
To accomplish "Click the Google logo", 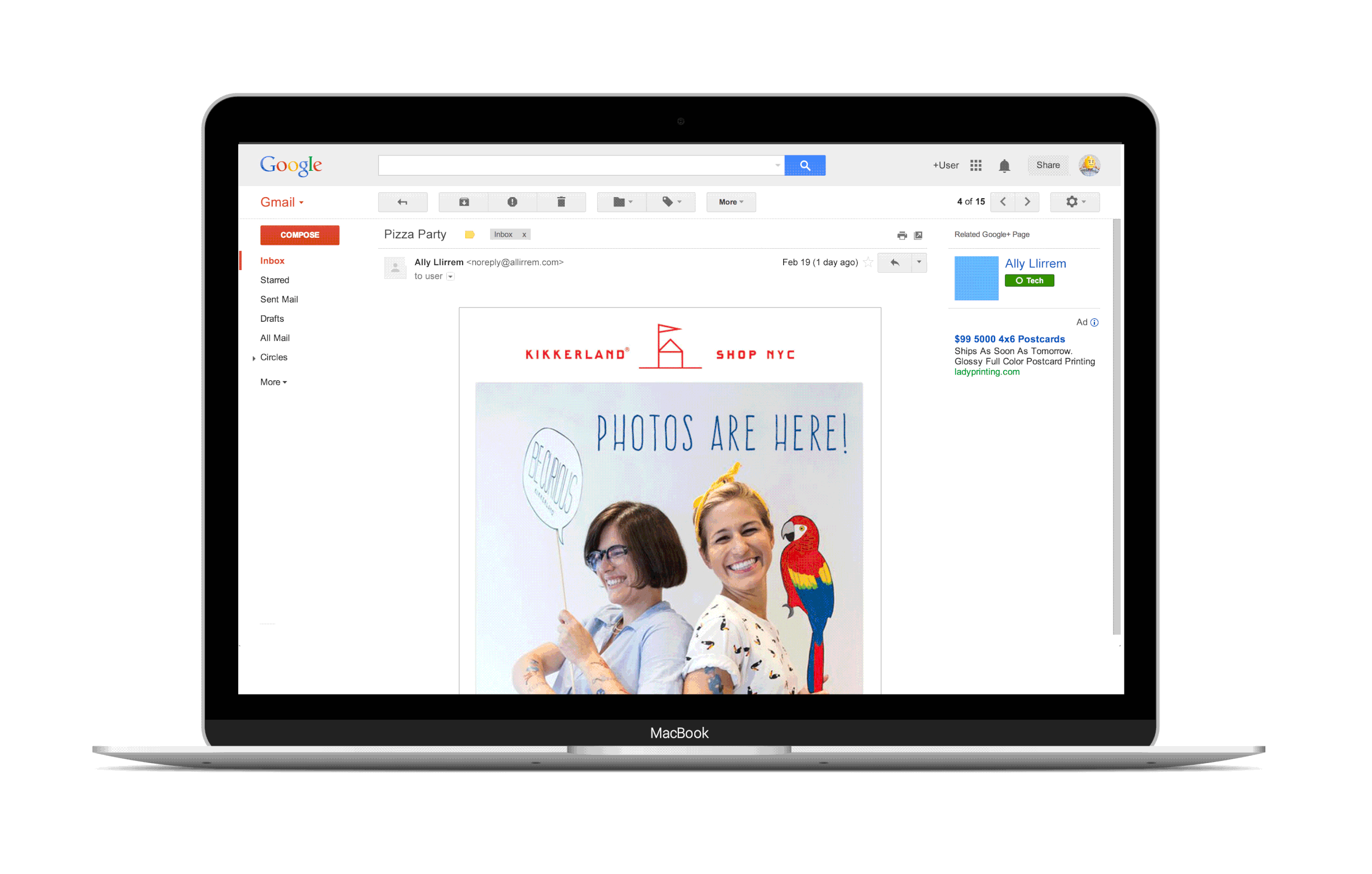I will [291, 165].
